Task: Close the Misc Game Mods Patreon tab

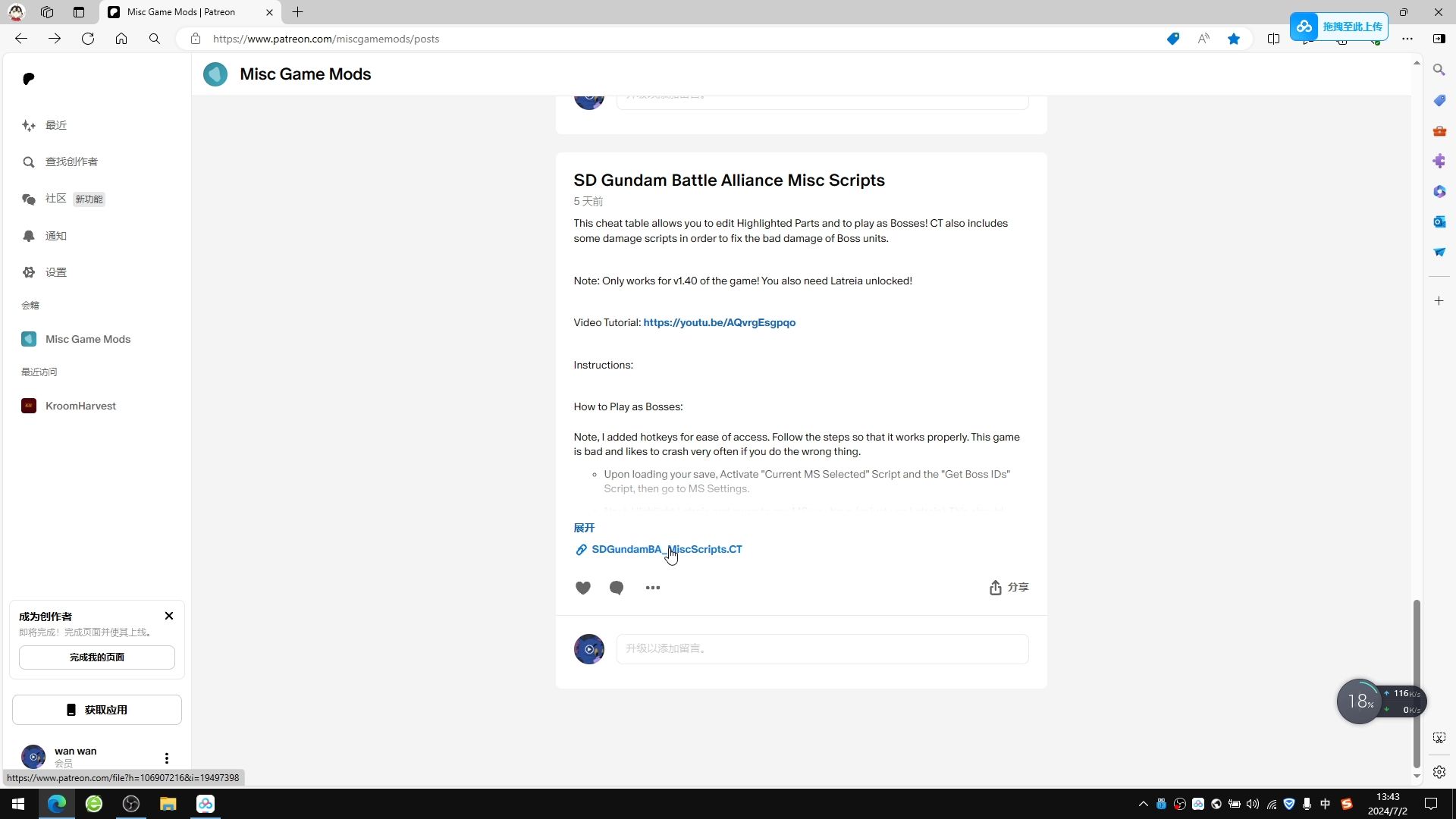Action: (x=269, y=12)
